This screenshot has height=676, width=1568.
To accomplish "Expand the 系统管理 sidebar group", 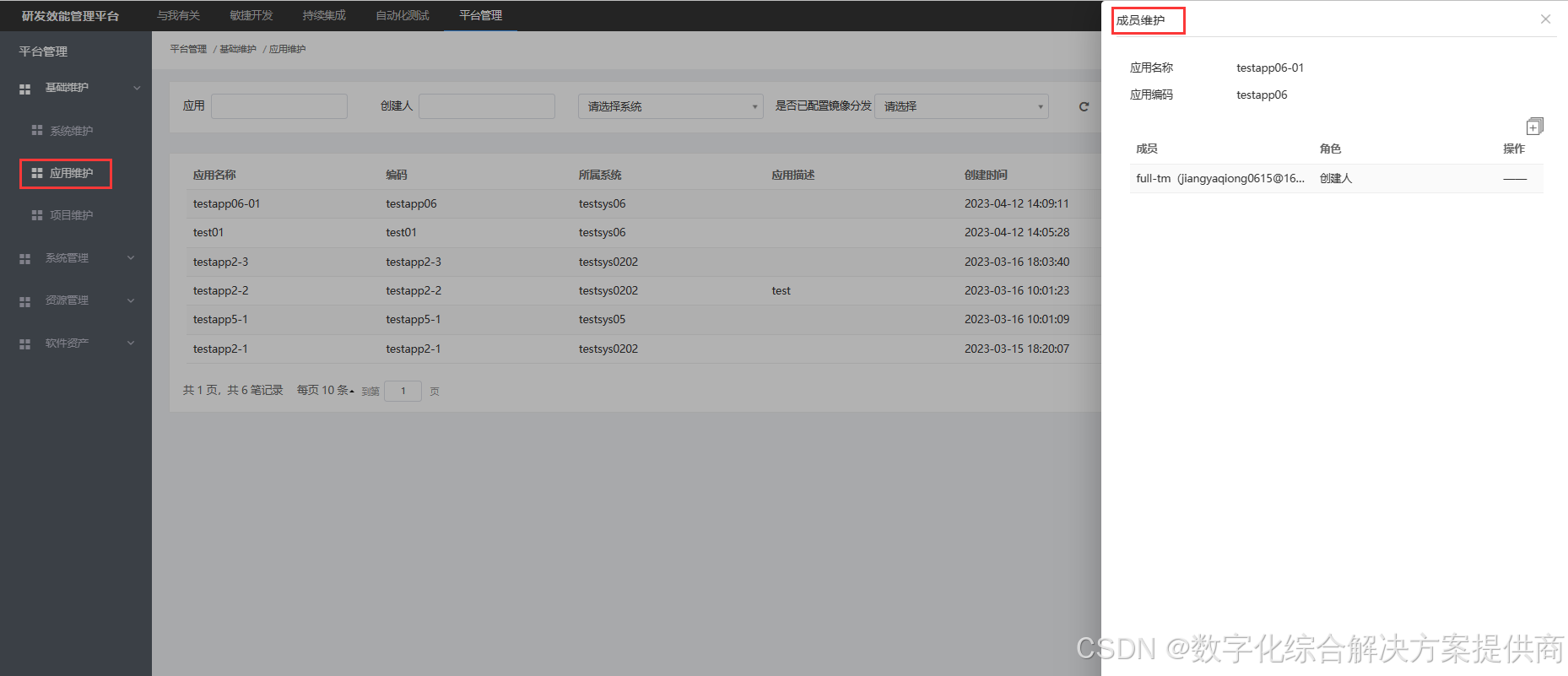I will pos(131,257).
